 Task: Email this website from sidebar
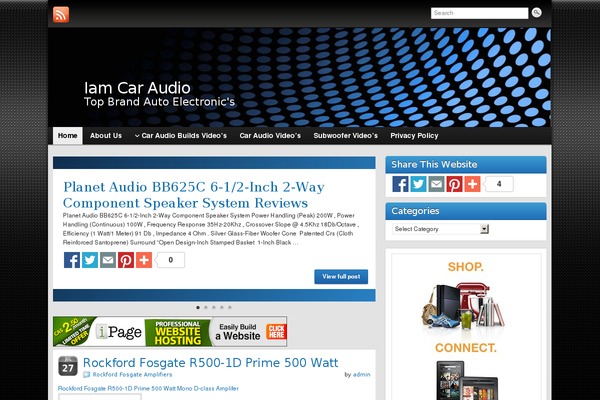pos(436,184)
